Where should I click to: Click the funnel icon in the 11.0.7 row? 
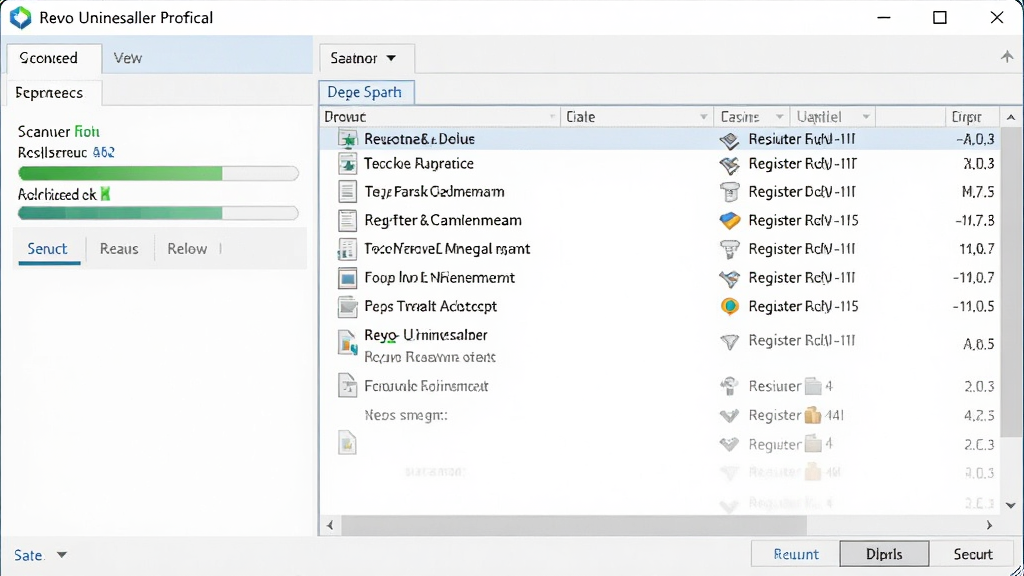(x=729, y=249)
